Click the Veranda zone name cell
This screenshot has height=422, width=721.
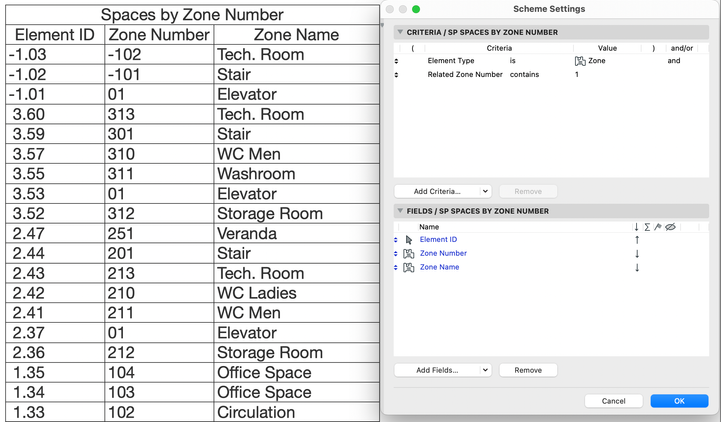(296, 234)
